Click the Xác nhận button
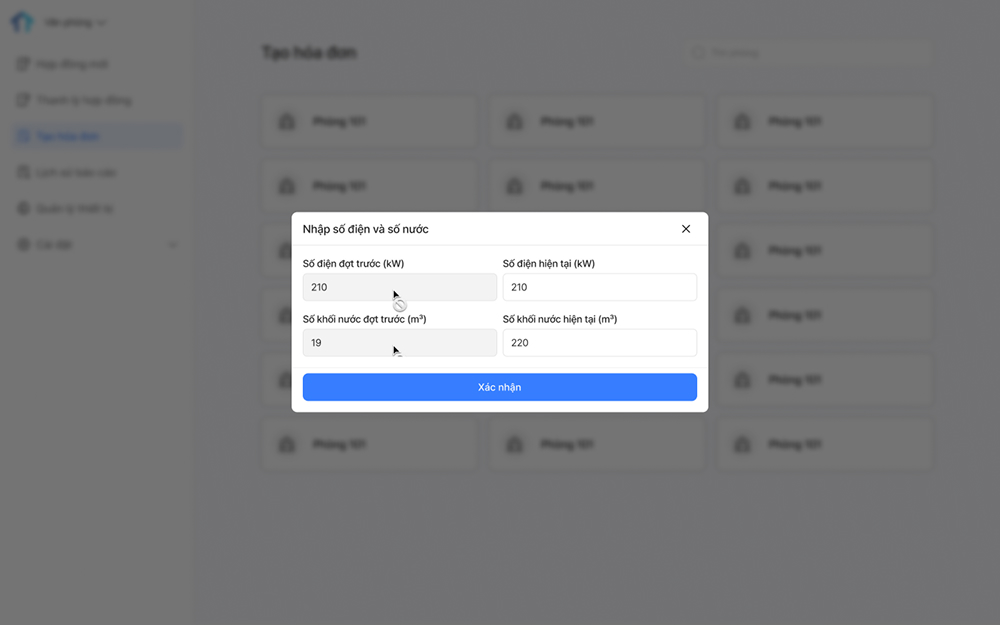 coord(499,387)
